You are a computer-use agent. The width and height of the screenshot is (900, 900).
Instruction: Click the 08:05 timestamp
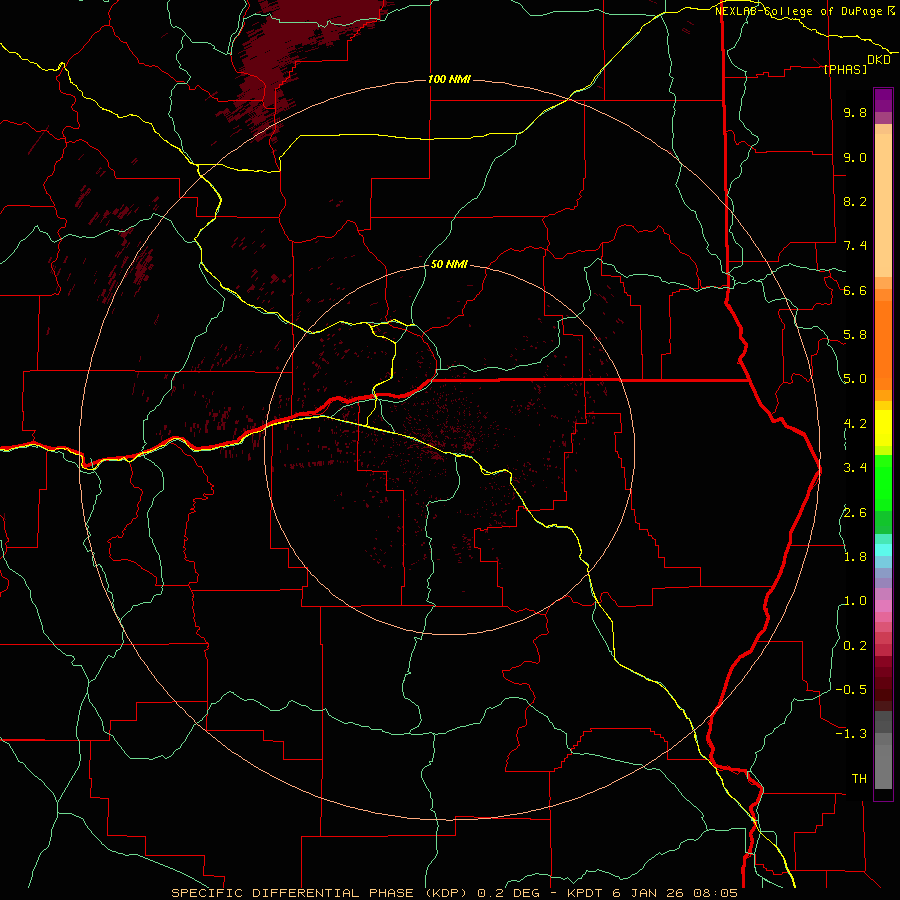tap(717, 893)
